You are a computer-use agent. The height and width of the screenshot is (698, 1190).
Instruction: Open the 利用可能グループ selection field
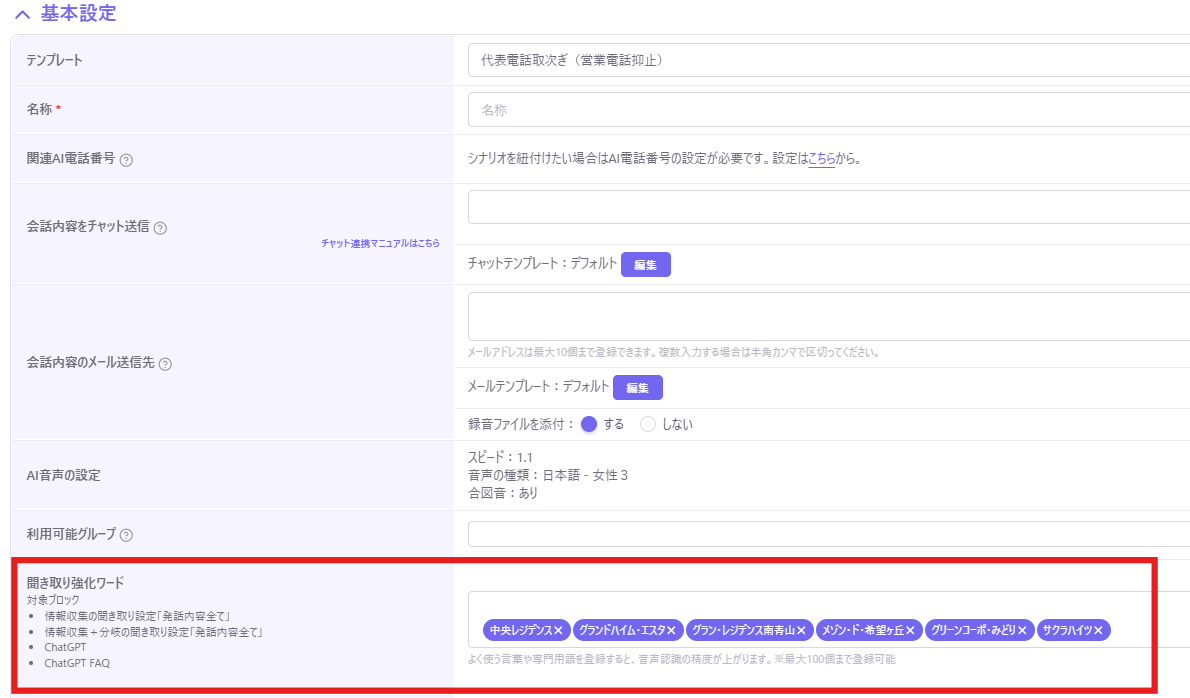829,534
